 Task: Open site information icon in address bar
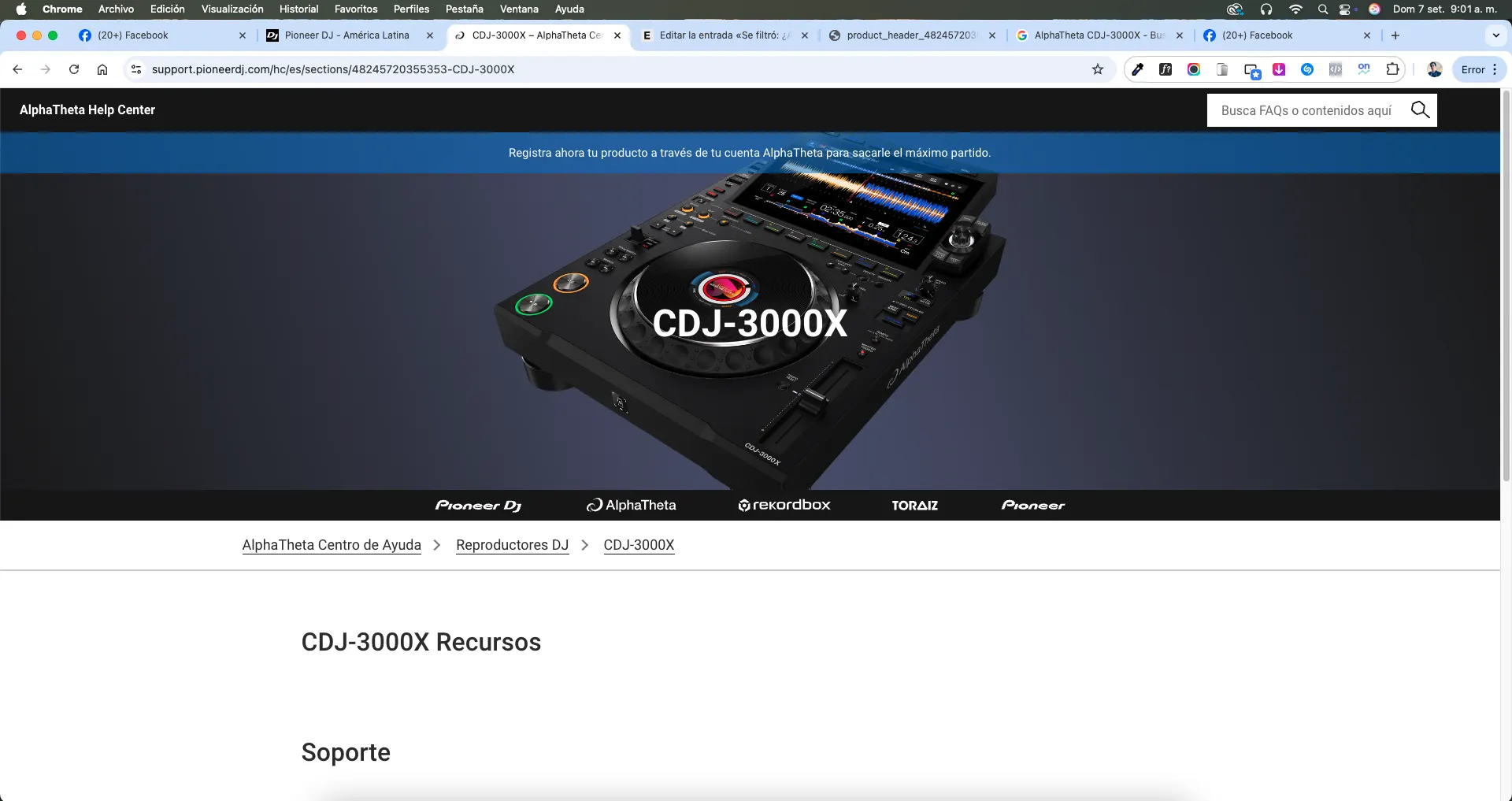point(136,69)
